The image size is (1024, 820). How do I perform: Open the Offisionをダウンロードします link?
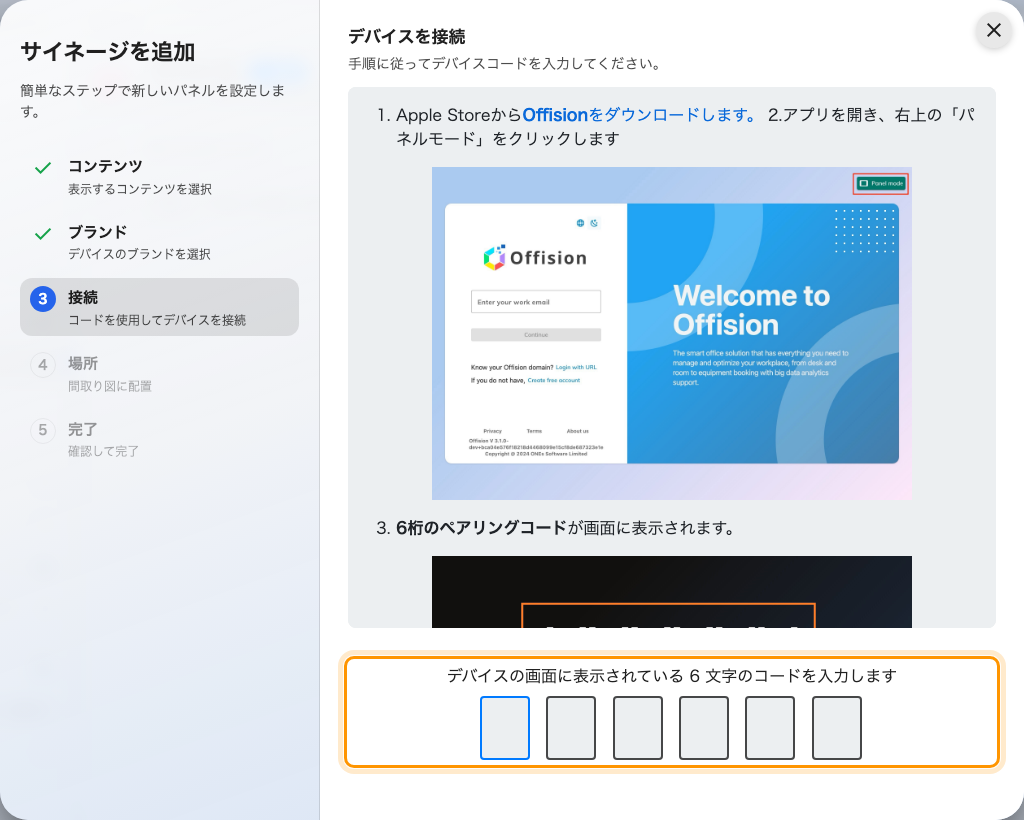click(639, 115)
